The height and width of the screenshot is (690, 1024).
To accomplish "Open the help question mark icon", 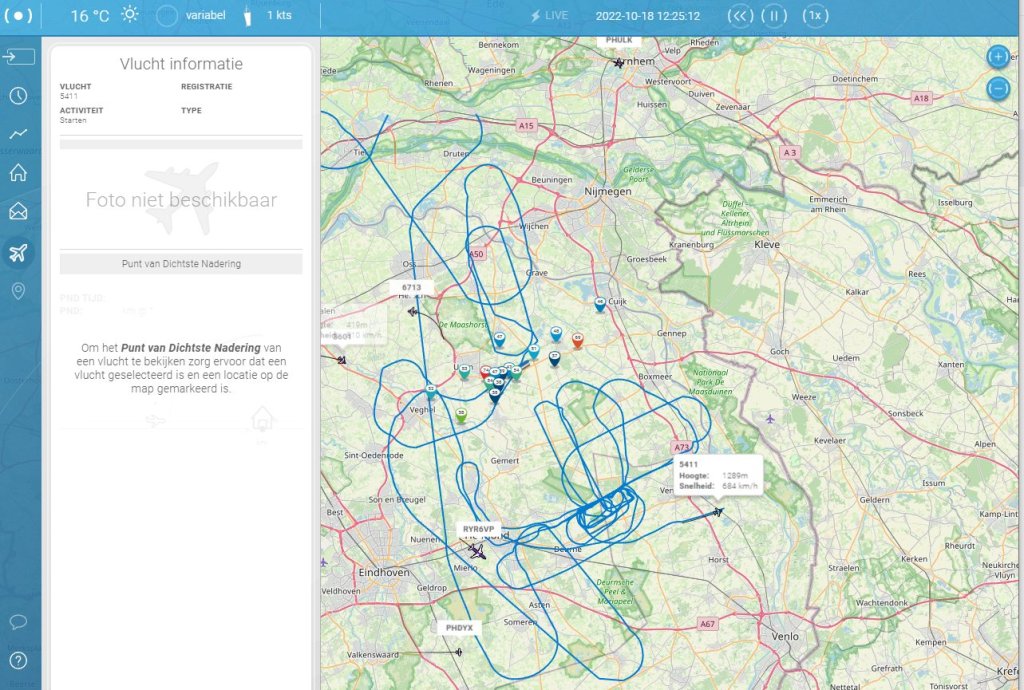I will (x=18, y=660).
